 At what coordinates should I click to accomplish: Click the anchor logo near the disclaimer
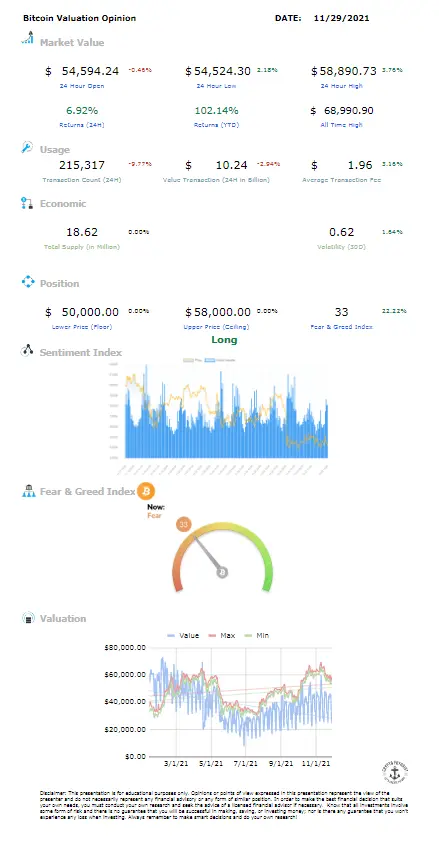[396, 774]
